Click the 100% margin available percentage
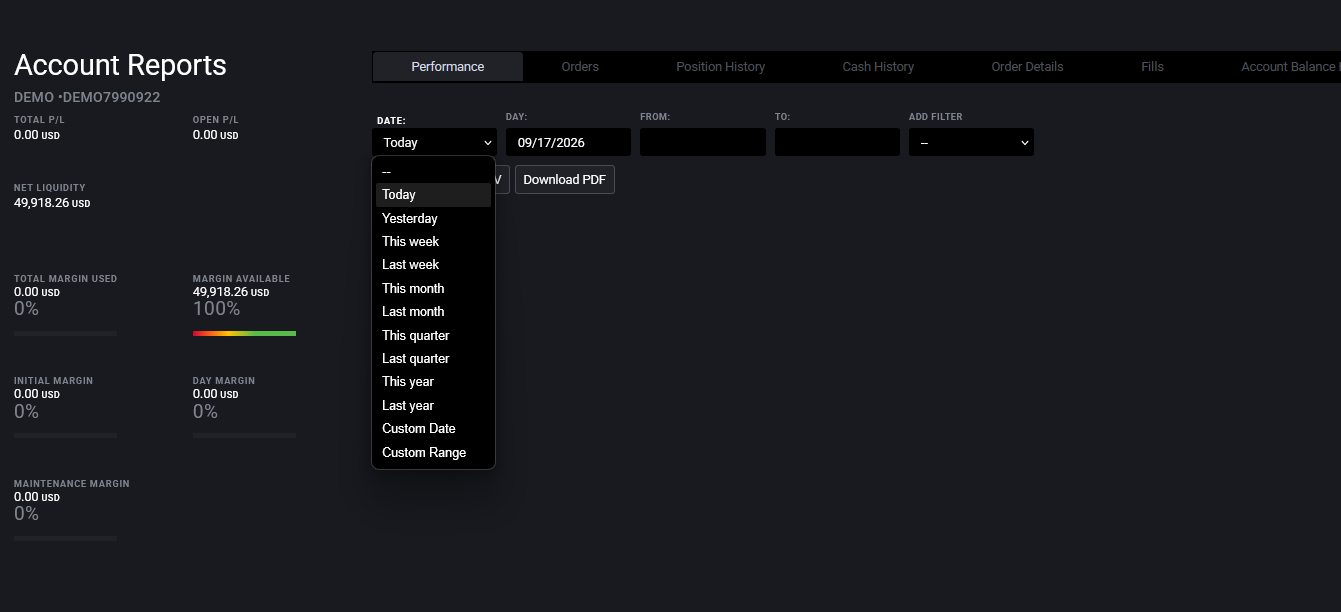The width and height of the screenshot is (1341, 612). pos(216,309)
